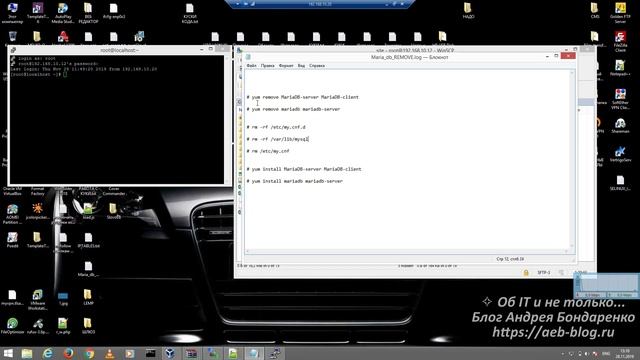Viewport: 640px width, 360px height.
Task: Click the line 'rm -rf /etc/my.cnf.d'
Action: [x=276, y=127]
